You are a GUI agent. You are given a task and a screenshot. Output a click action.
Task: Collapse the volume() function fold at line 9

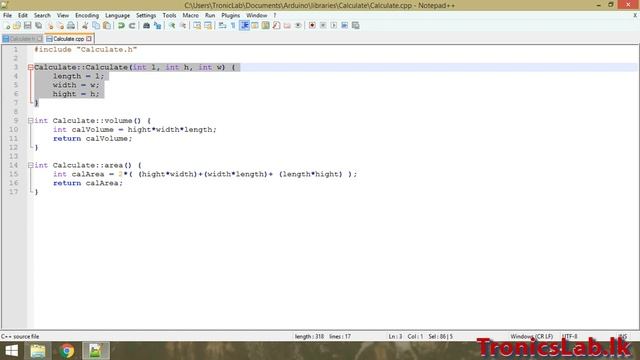(31, 121)
